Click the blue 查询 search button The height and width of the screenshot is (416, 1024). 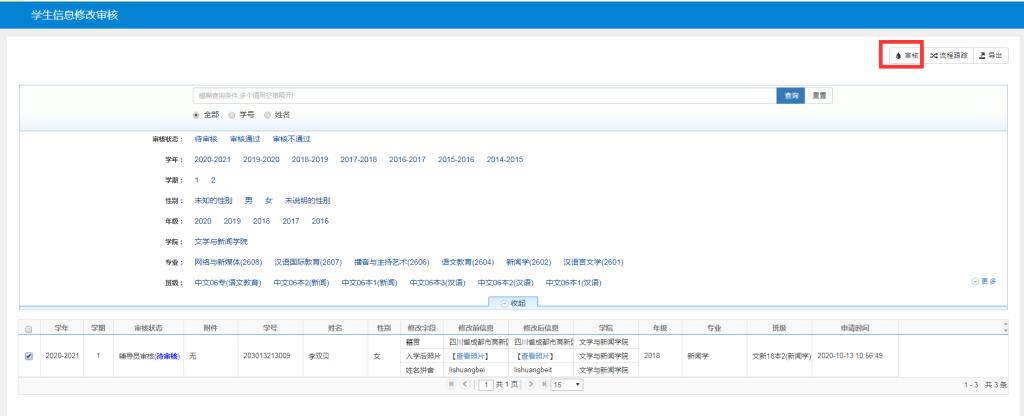click(791, 95)
